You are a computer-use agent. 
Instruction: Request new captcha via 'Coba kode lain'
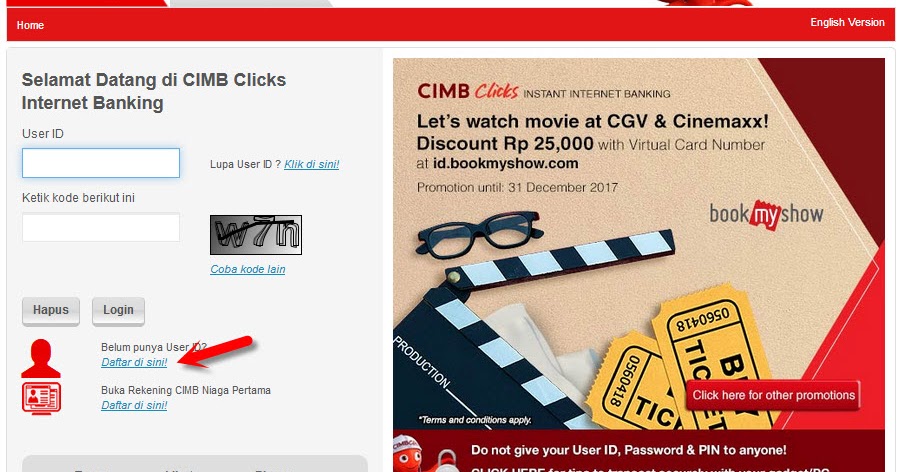point(248,270)
